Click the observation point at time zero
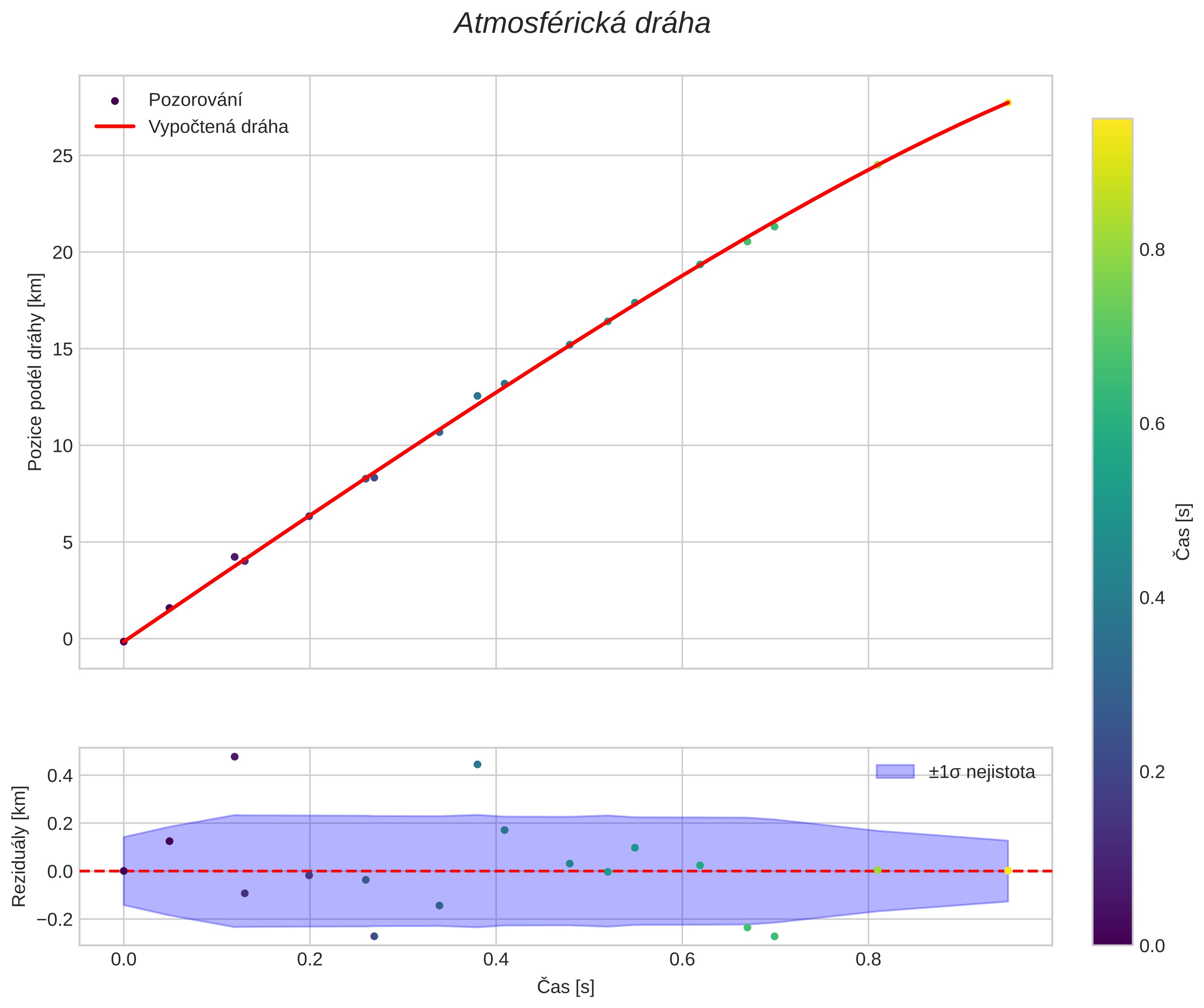This screenshot has width=1204, height=1008. tap(123, 642)
